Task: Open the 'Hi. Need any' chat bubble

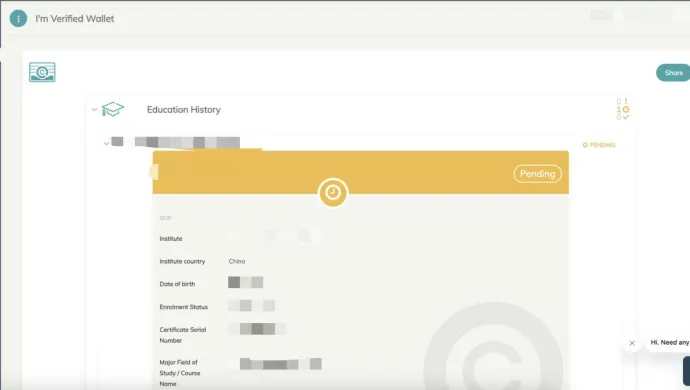Action: tap(669, 342)
